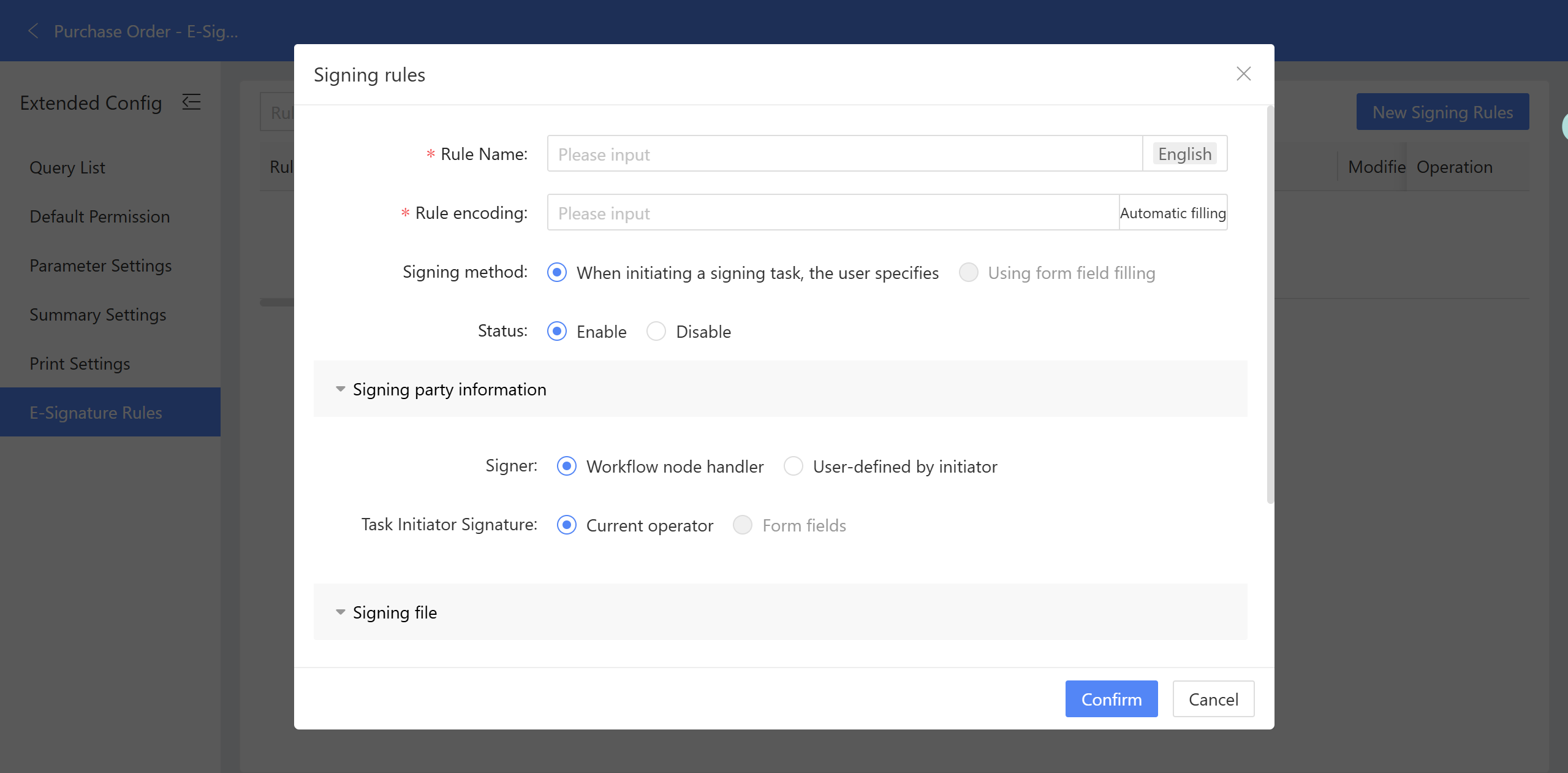1568x773 pixels.
Task: Select the Form fields radio option
Action: 743,525
